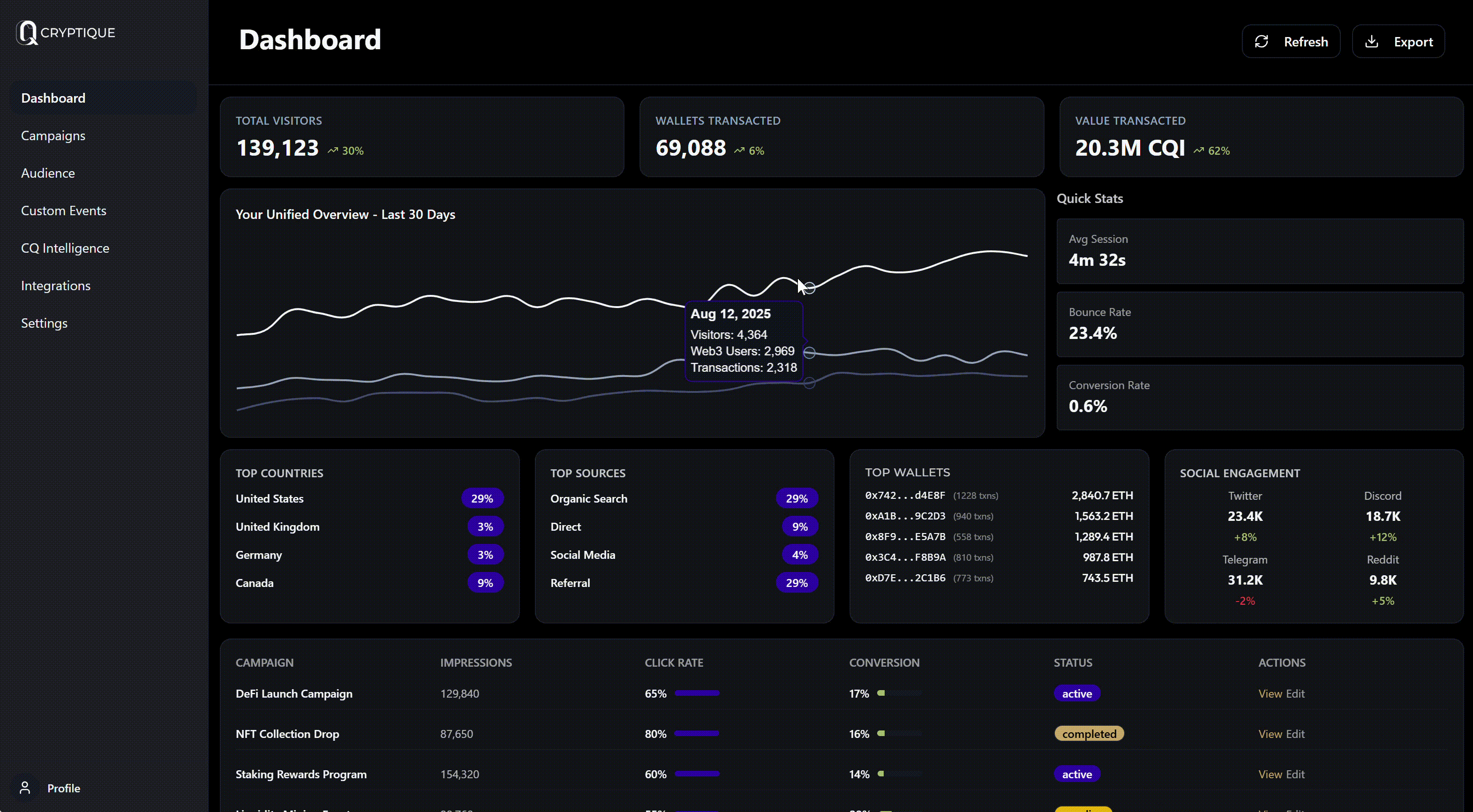Click the trend arrow beside 62% Value Transacted
The height and width of the screenshot is (812, 1473).
1199,150
